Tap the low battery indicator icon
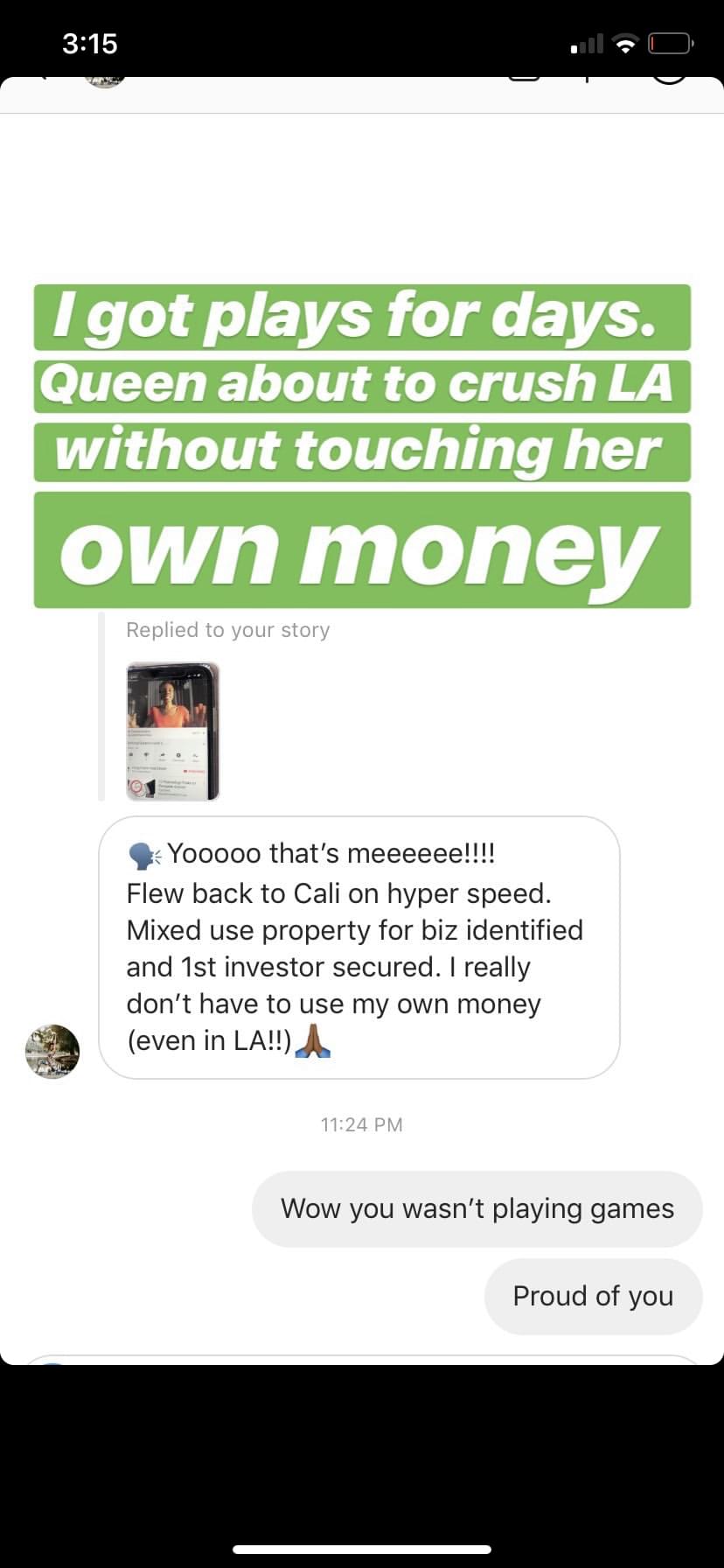The image size is (724, 1568). pos(671,43)
